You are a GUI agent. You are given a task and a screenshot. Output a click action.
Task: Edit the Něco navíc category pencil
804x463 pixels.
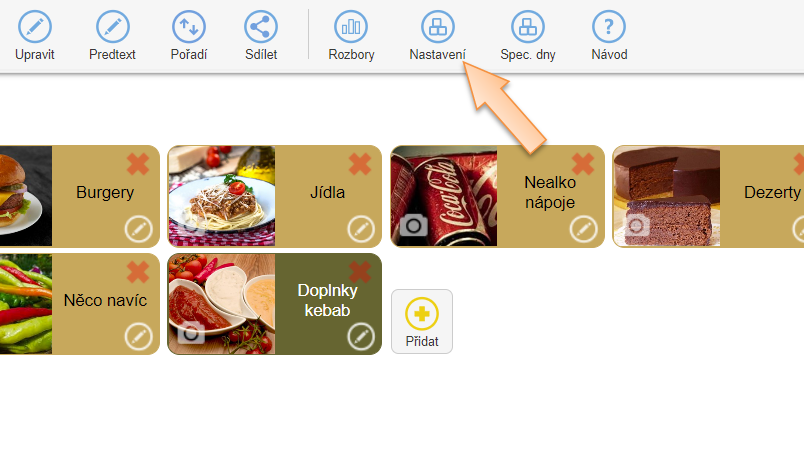tap(138, 336)
